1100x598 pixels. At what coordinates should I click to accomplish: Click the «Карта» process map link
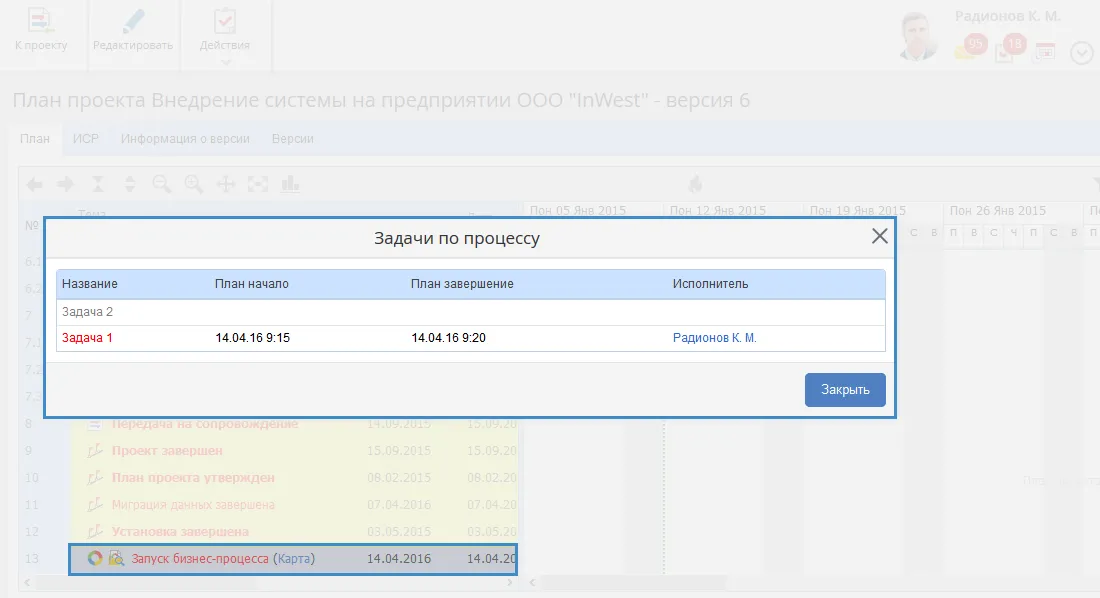294,559
